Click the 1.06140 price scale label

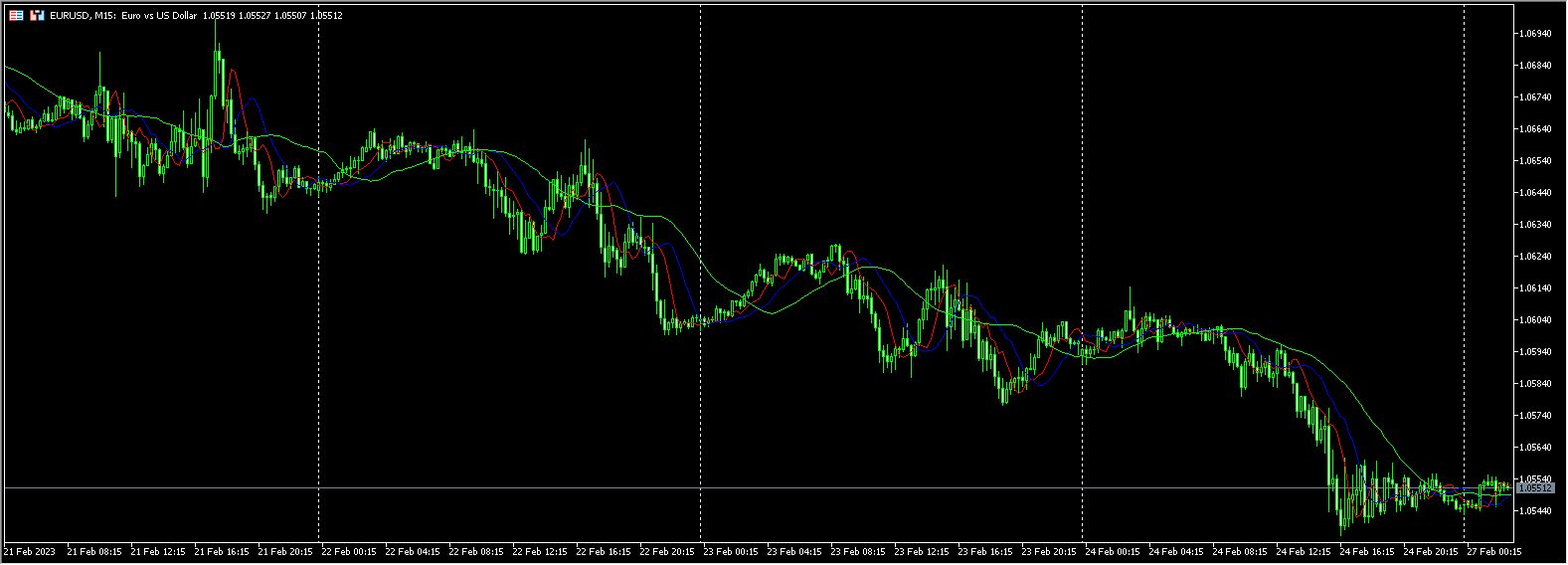(1535, 288)
